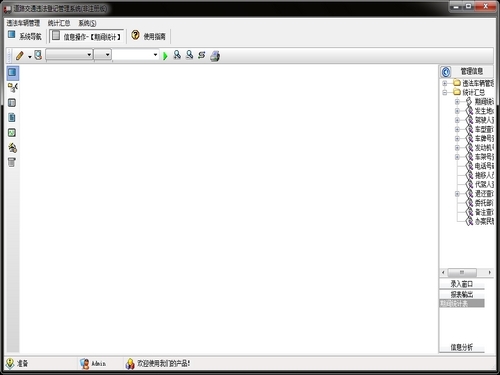Expand the 期间统计 tree node

[x=457, y=101]
